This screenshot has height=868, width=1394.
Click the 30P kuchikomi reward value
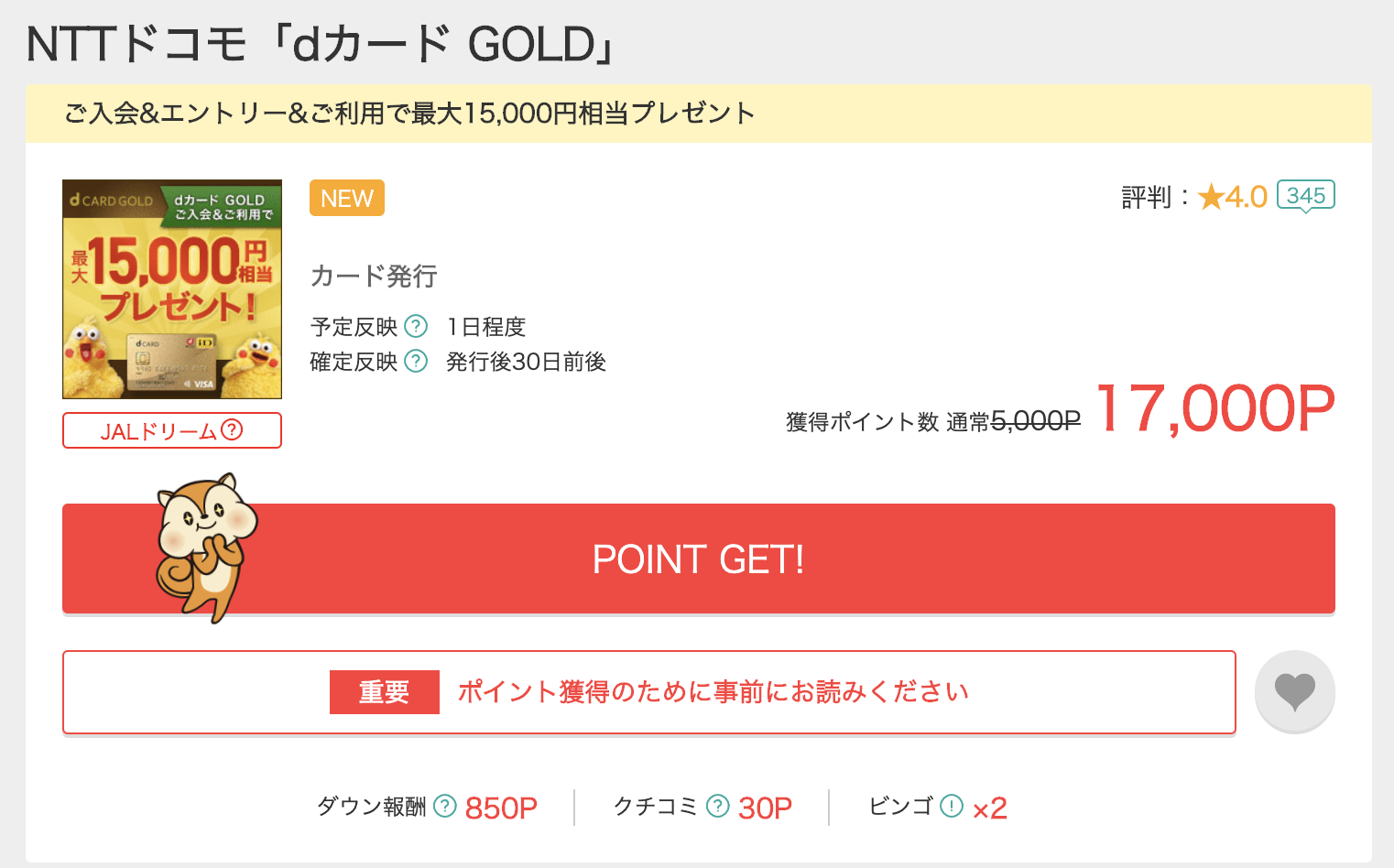[765, 808]
